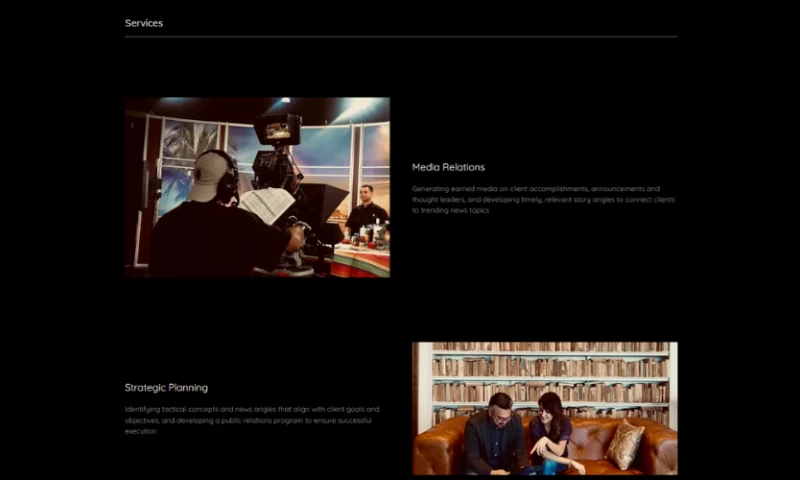Open the couple on leather sofa photo
This screenshot has height=480, width=800.
click(544, 408)
